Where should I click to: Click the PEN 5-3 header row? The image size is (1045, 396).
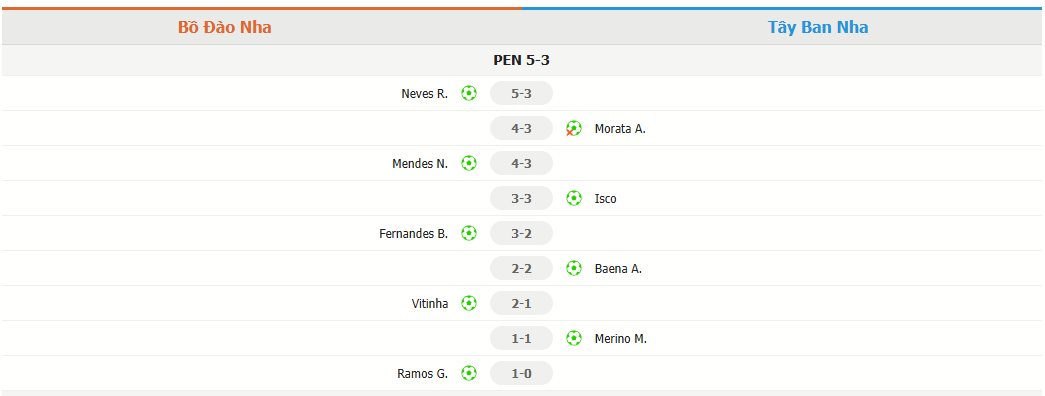coord(522,60)
